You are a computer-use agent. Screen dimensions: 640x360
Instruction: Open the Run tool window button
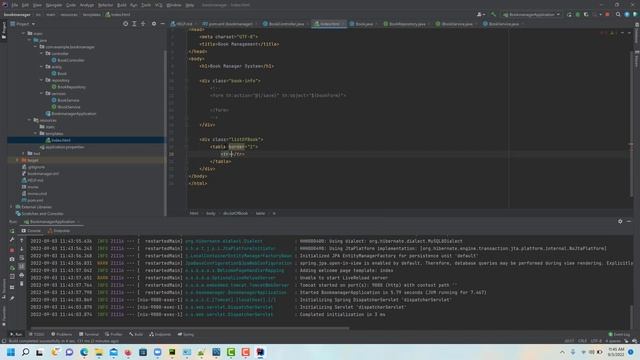pos(16,334)
